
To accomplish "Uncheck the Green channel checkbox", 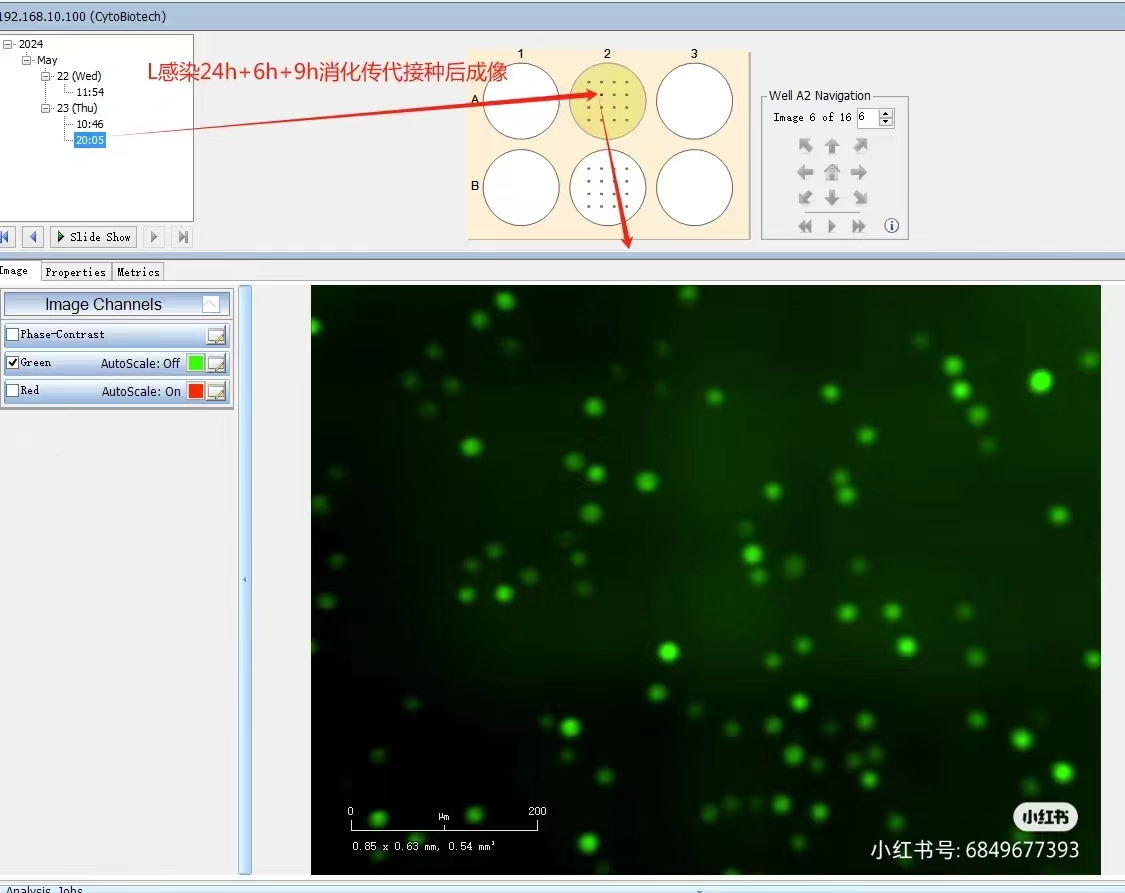I will click(12, 362).
